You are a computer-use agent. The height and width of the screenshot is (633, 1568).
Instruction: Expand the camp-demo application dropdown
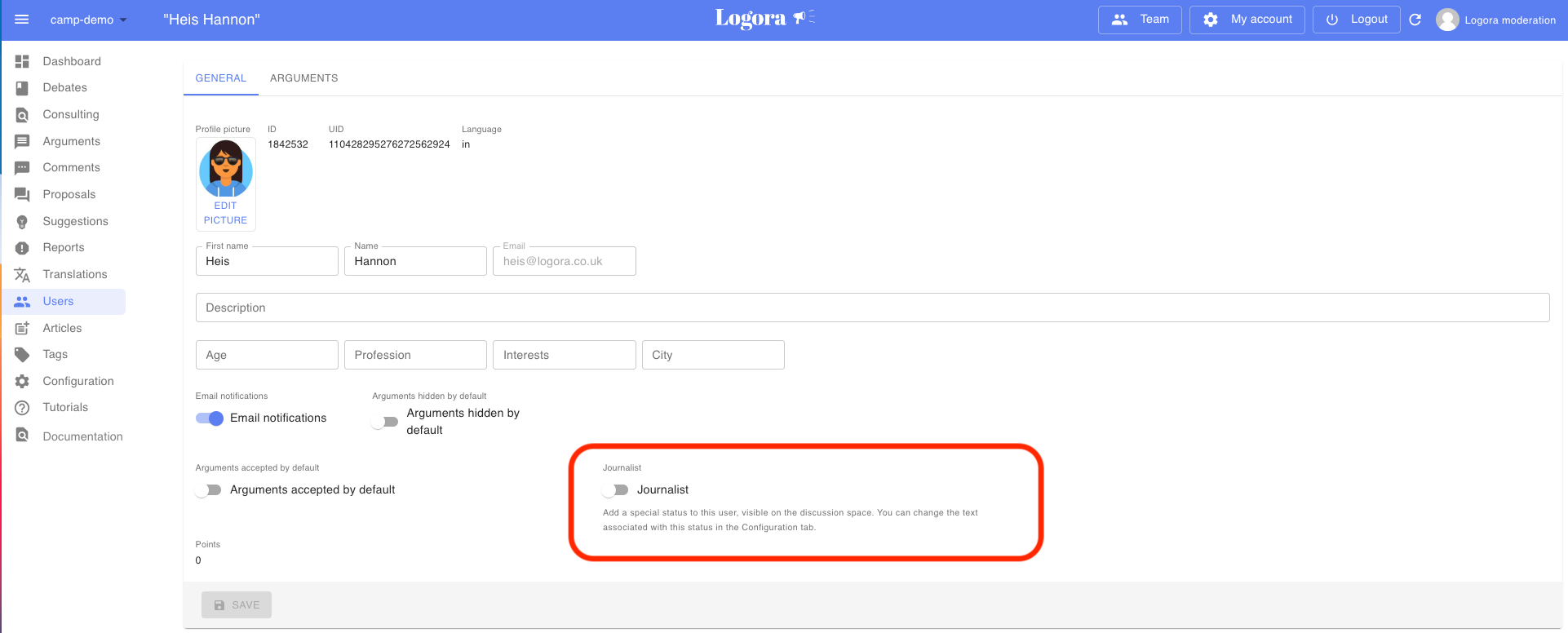[x=88, y=20]
